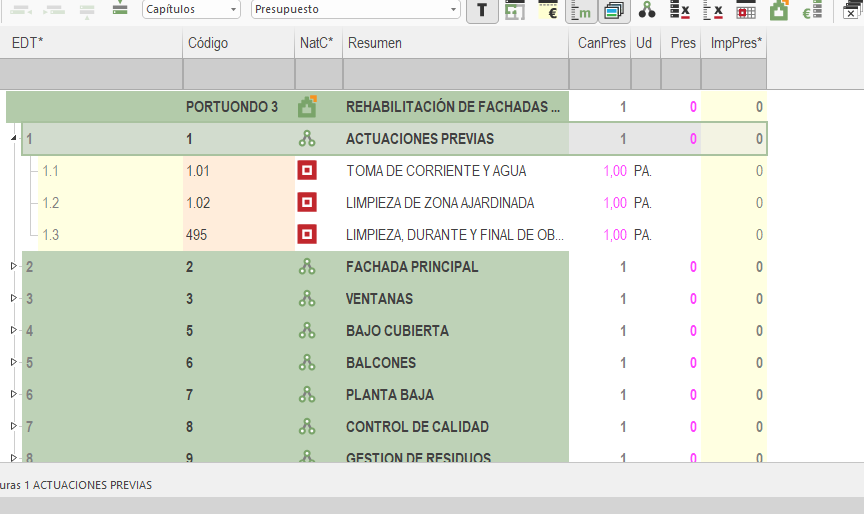The width and height of the screenshot is (864, 514).
Task: Click red item icon for TOMA DE CORRIENTE Y AGUA
Action: coord(307,171)
